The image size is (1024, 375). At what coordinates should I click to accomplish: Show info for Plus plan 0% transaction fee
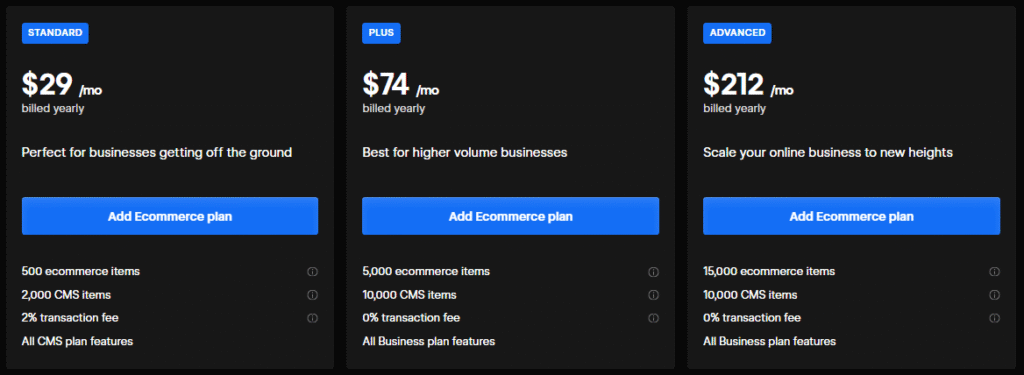[x=653, y=318]
